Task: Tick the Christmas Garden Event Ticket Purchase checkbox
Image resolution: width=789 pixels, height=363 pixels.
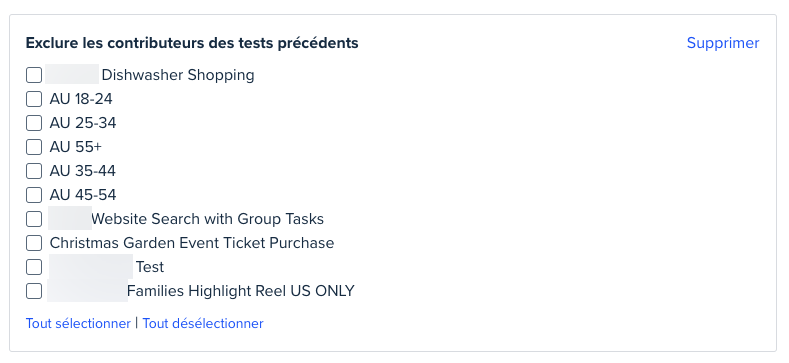Action: [x=34, y=243]
